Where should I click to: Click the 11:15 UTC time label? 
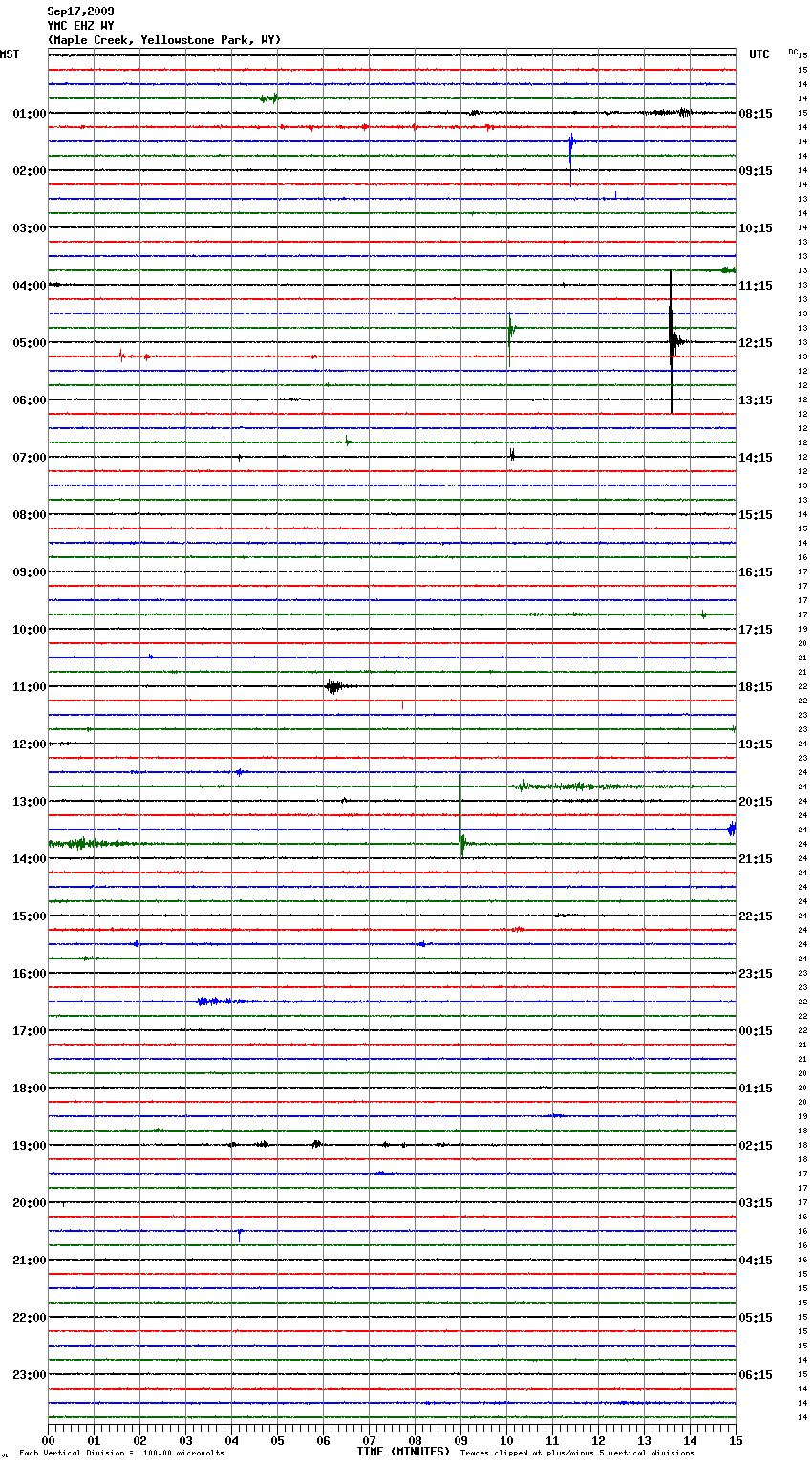coord(756,286)
